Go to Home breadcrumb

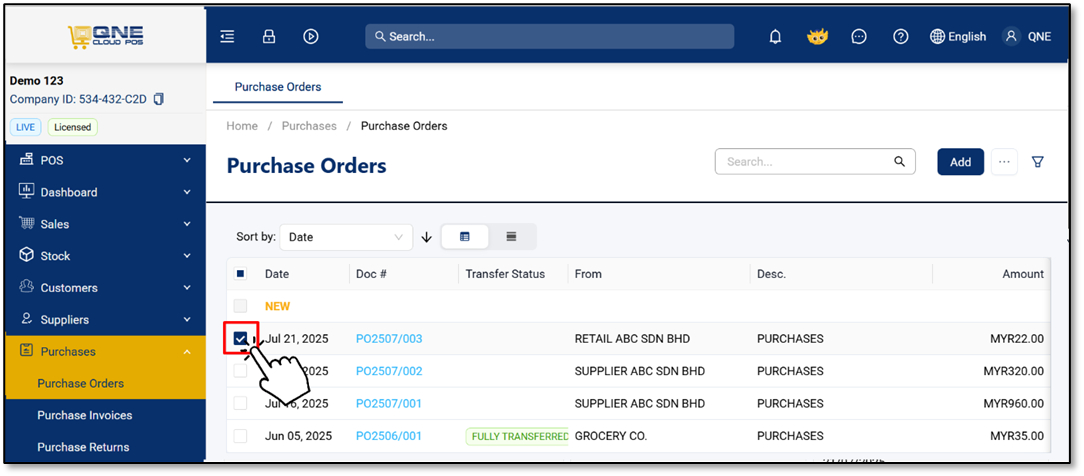click(242, 126)
